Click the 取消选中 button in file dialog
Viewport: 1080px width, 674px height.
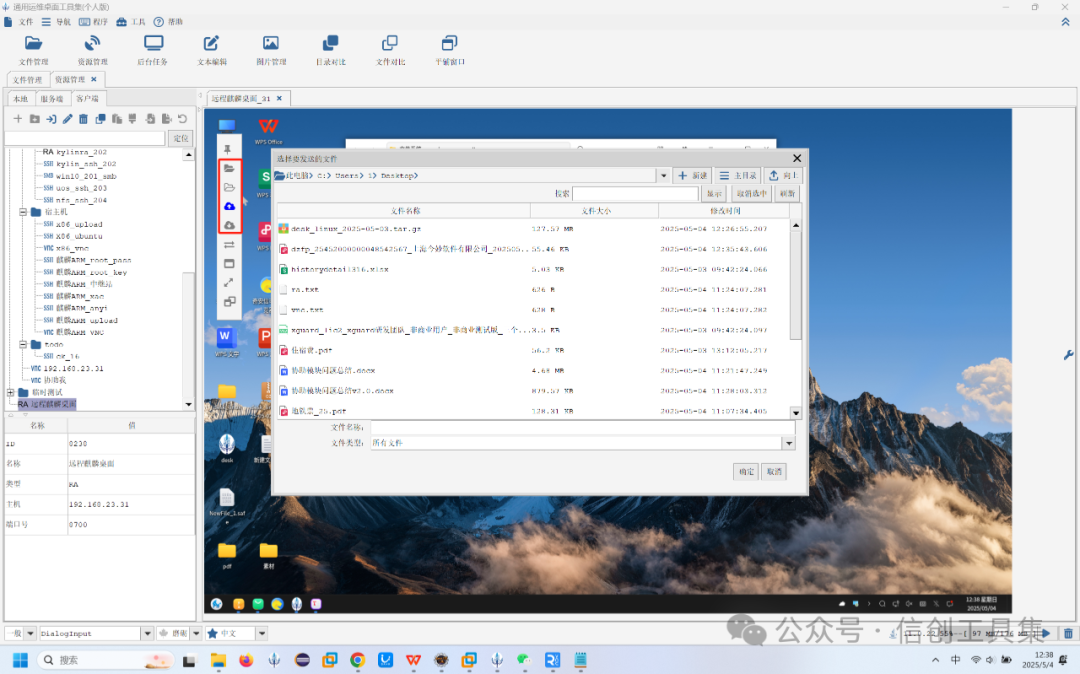point(750,194)
